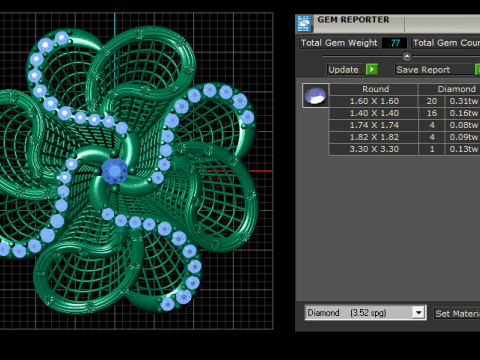Open the Diamond material dropdown arrow
The image size is (480, 360).
[x=418, y=313]
